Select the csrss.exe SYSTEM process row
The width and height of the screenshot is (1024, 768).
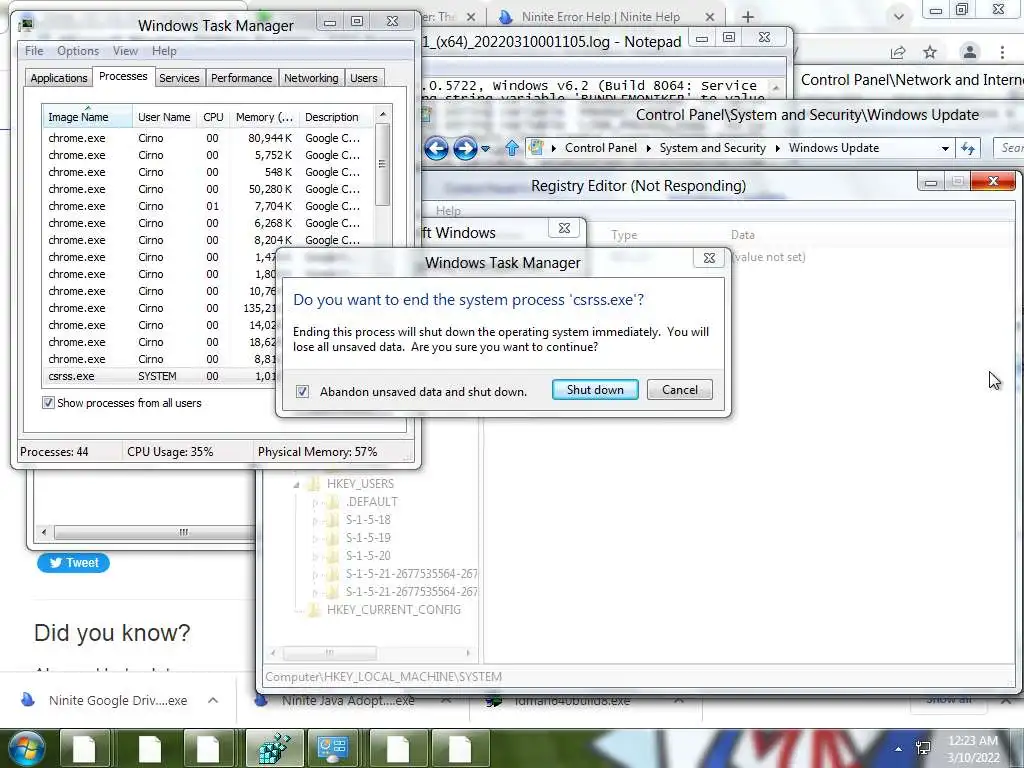tap(160, 376)
